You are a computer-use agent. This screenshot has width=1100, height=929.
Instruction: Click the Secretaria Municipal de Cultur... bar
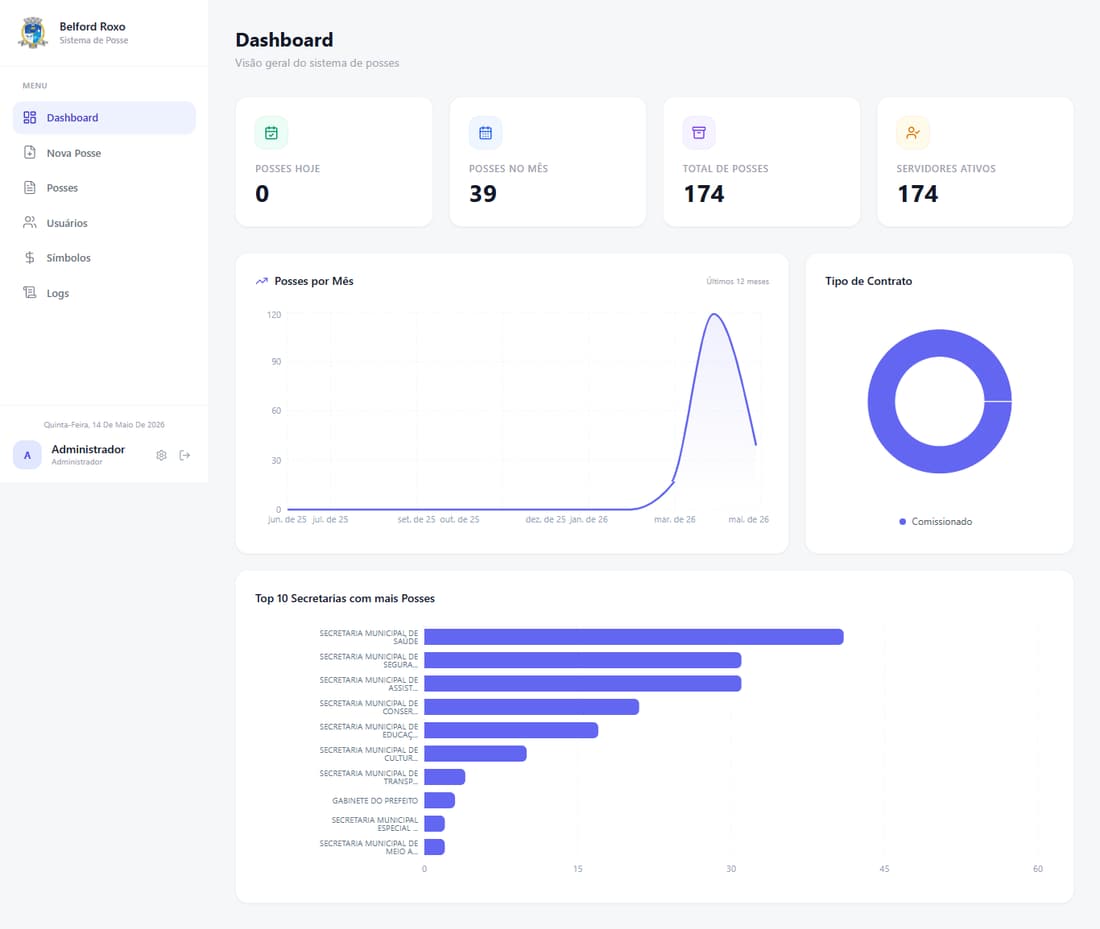click(x=475, y=754)
